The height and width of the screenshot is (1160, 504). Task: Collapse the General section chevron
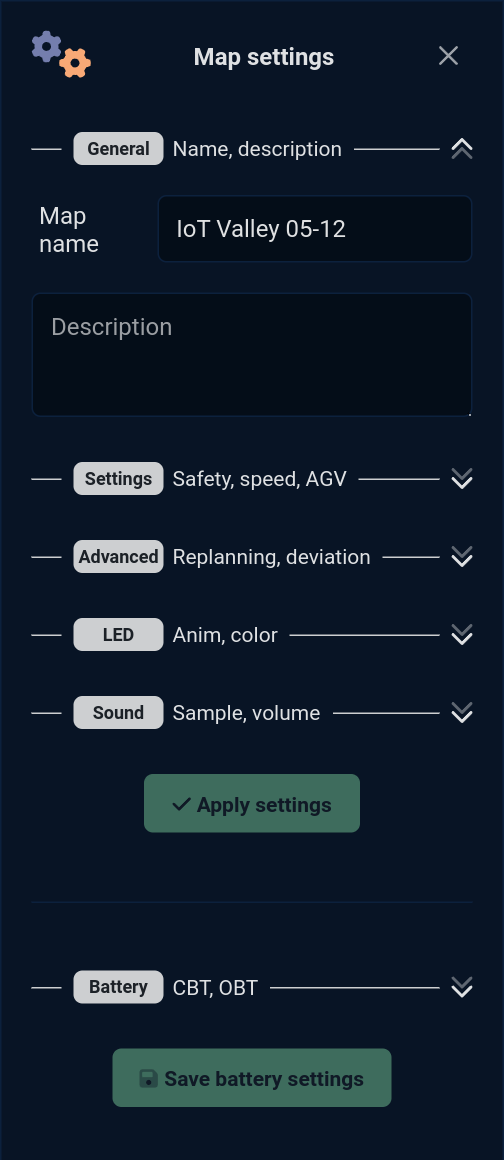pos(462,149)
